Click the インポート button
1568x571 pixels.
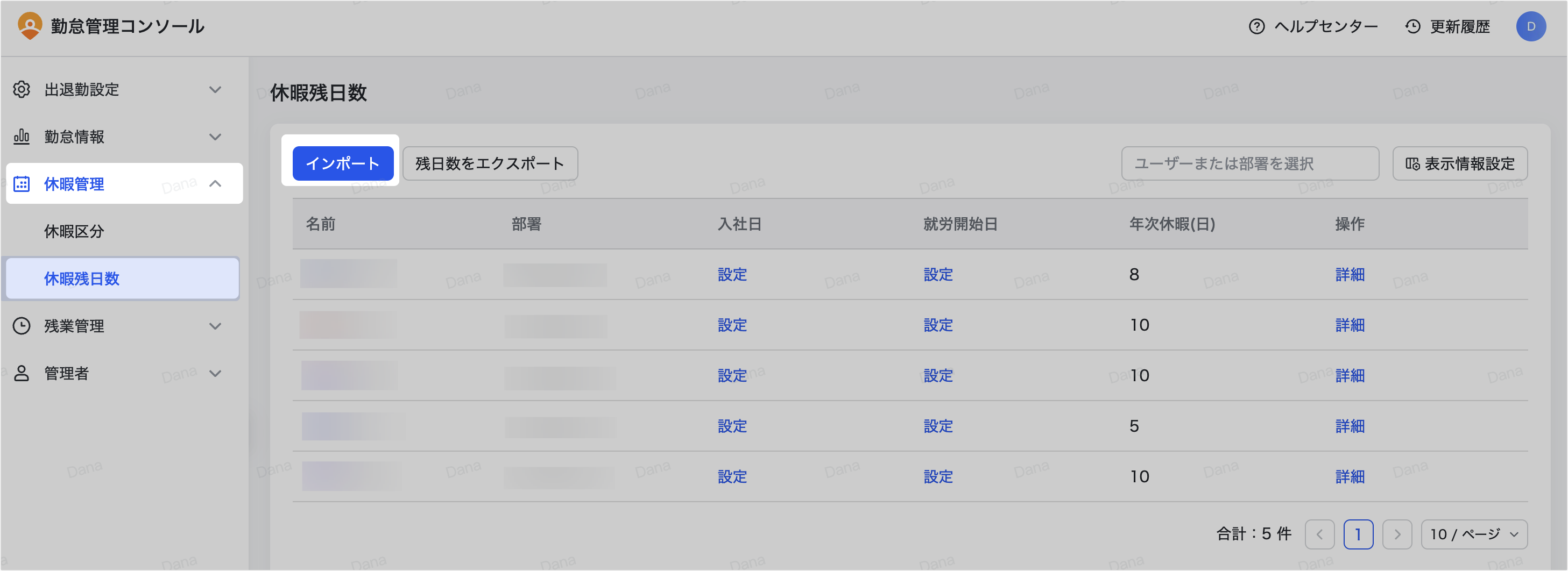343,163
